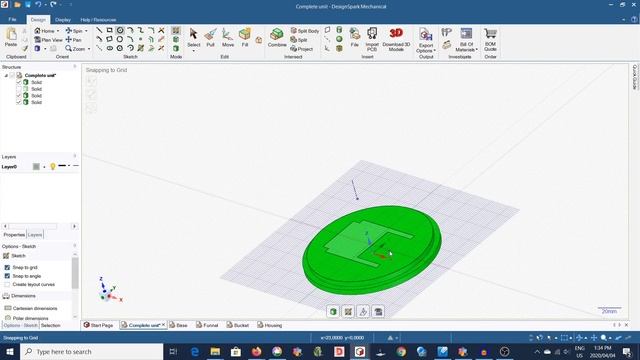Disable Snap to grid checkbox
The image size is (640, 360).
[7, 267]
